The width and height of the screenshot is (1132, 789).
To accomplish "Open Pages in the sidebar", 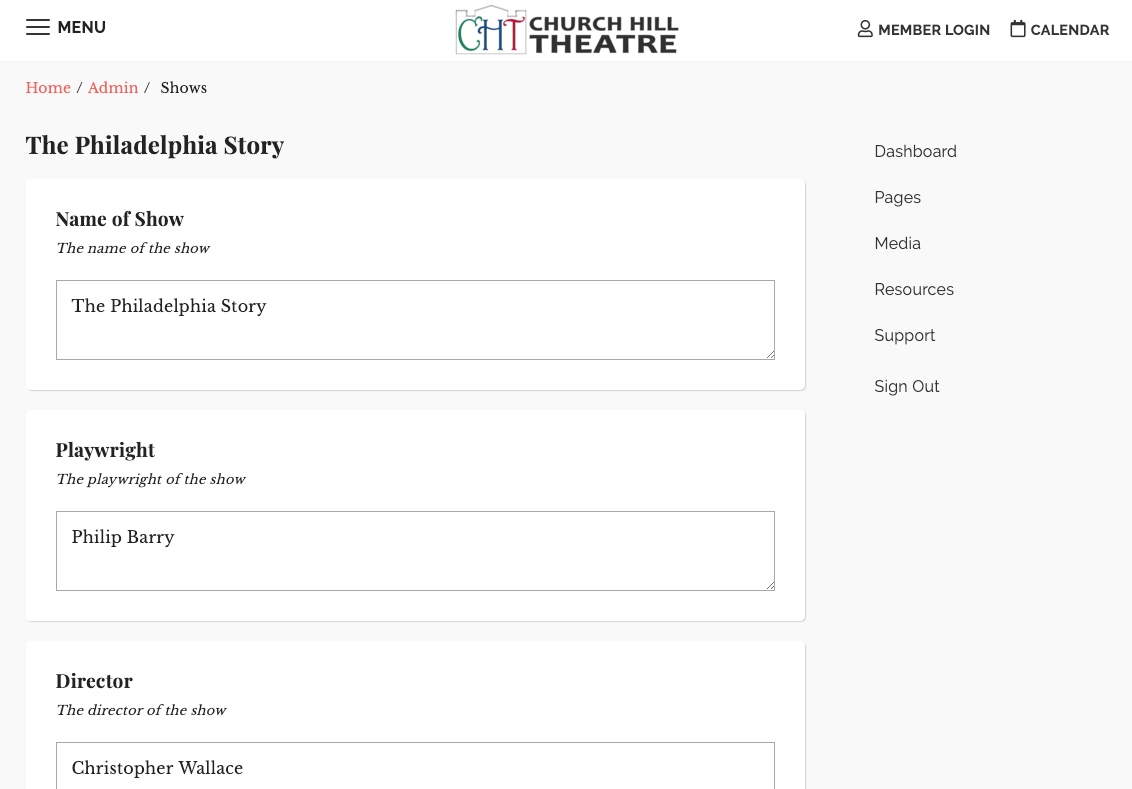I will [x=897, y=198].
